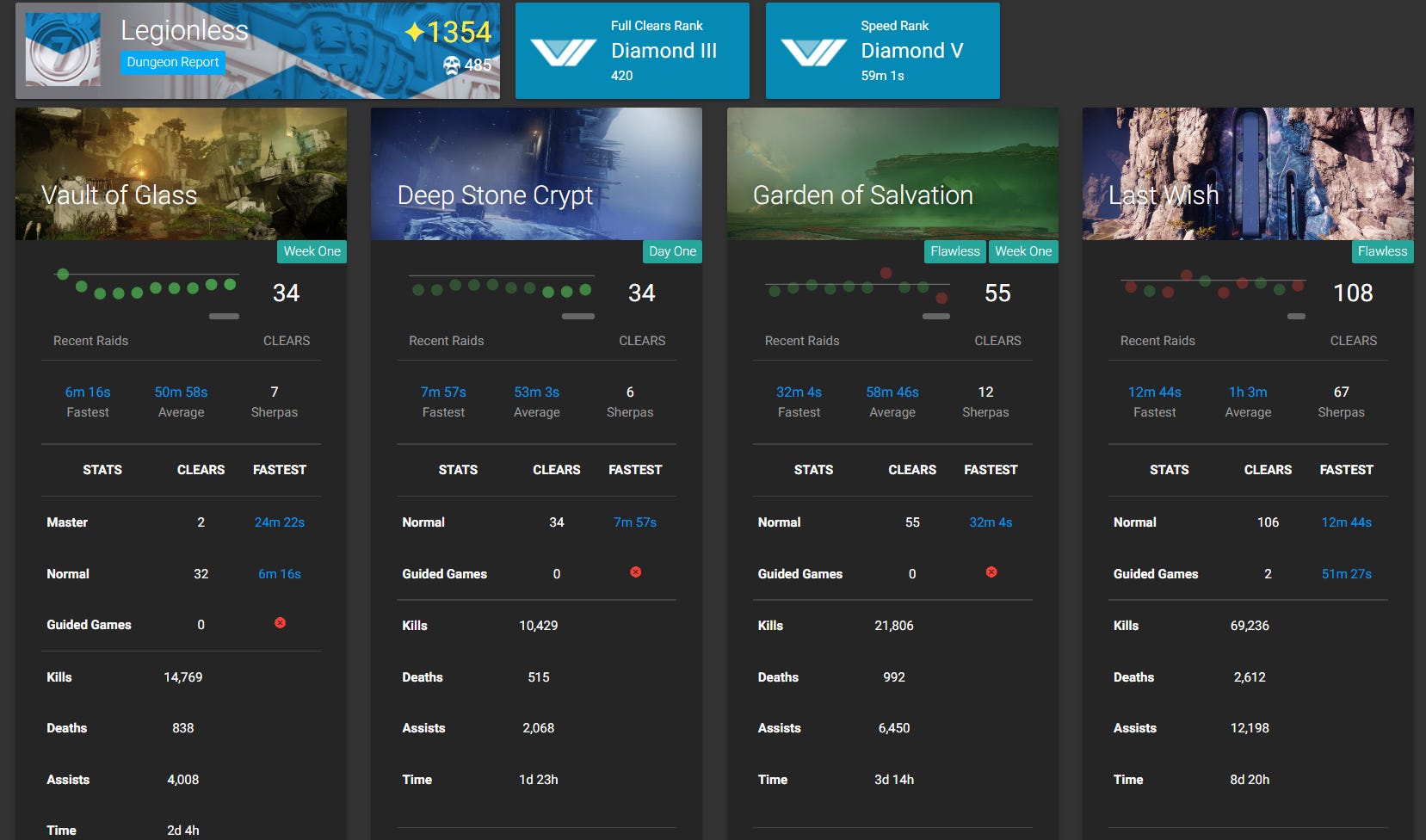
Task: Click the Legionless player name
Action: (184, 31)
